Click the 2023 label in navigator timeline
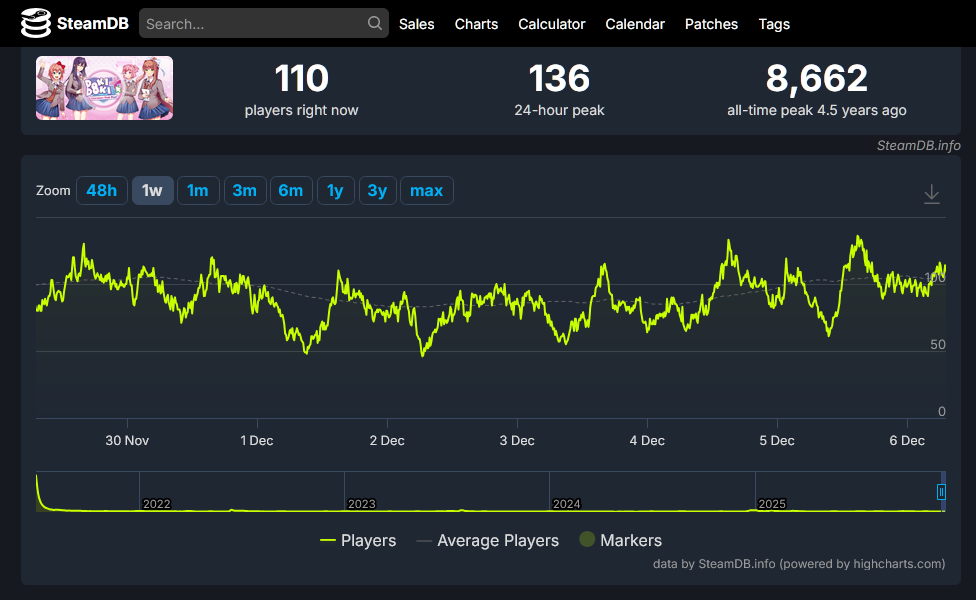Viewport: 976px width, 600px height. point(362,504)
